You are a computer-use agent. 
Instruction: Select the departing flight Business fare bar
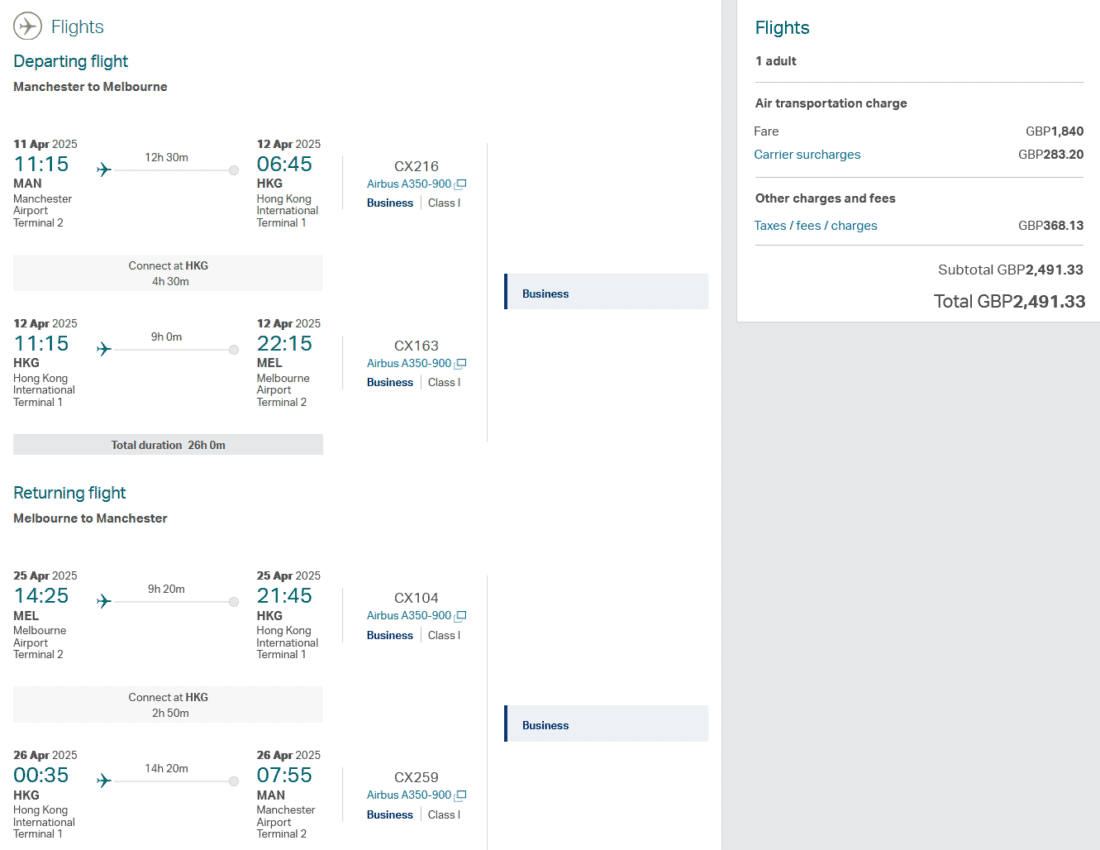click(606, 292)
